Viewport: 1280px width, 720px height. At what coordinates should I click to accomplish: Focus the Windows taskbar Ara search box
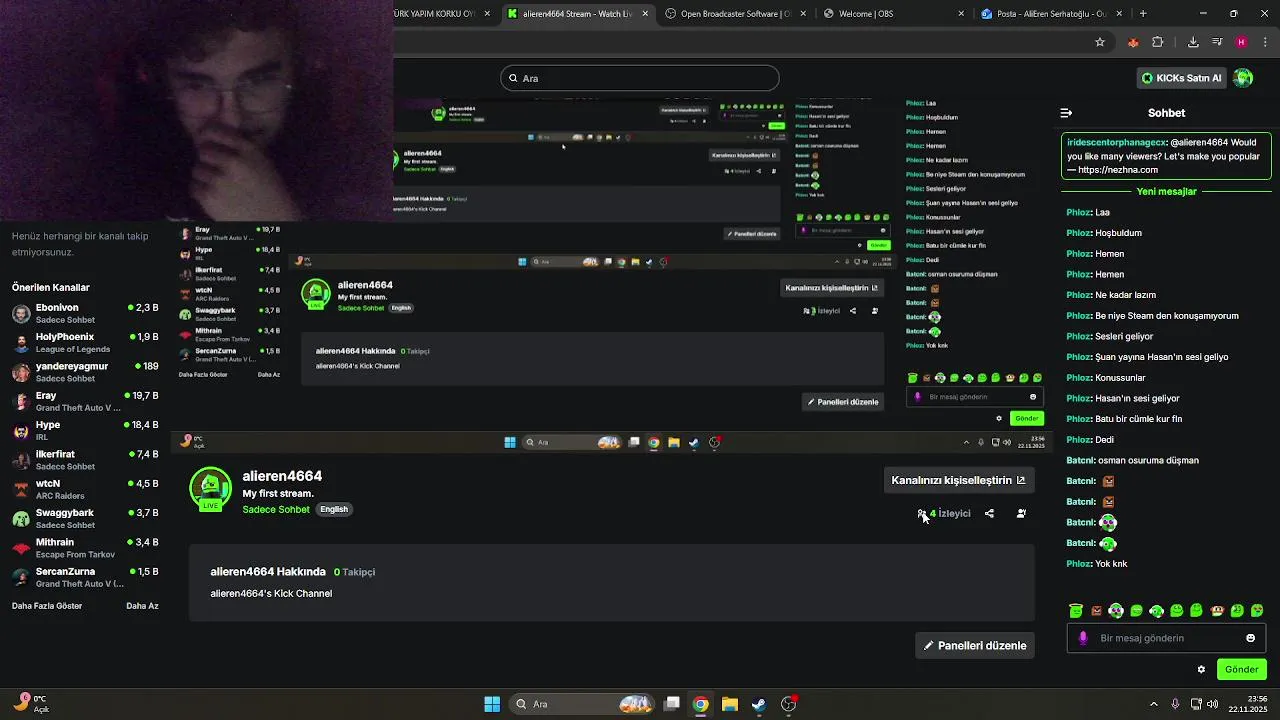click(x=584, y=704)
